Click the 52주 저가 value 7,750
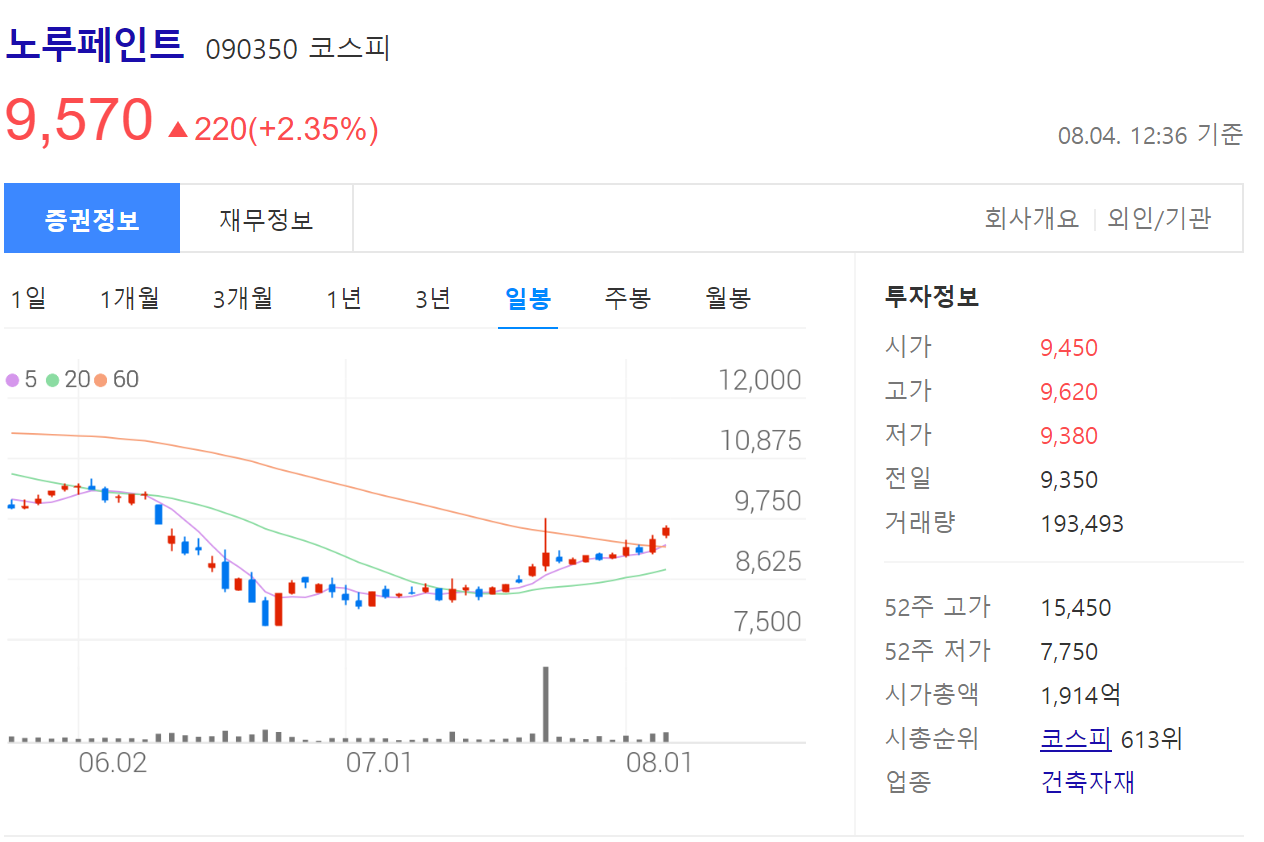The image size is (1264, 842). coord(1069,652)
